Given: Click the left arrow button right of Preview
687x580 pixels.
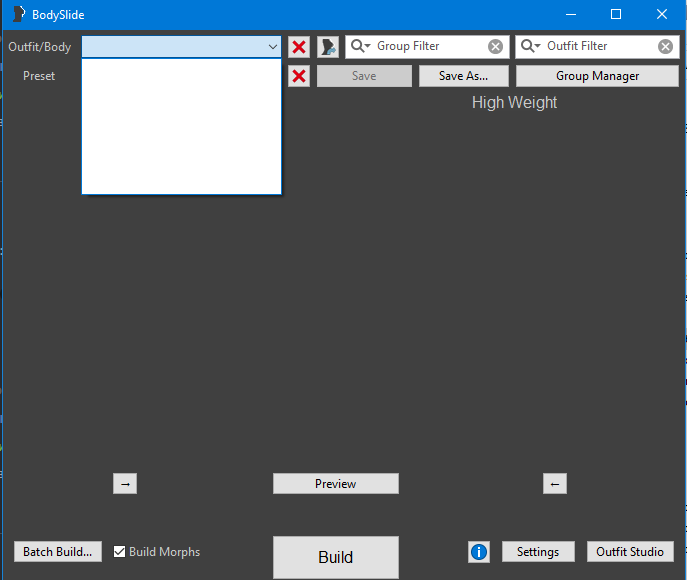Looking at the screenshot, I should point(555,484).
